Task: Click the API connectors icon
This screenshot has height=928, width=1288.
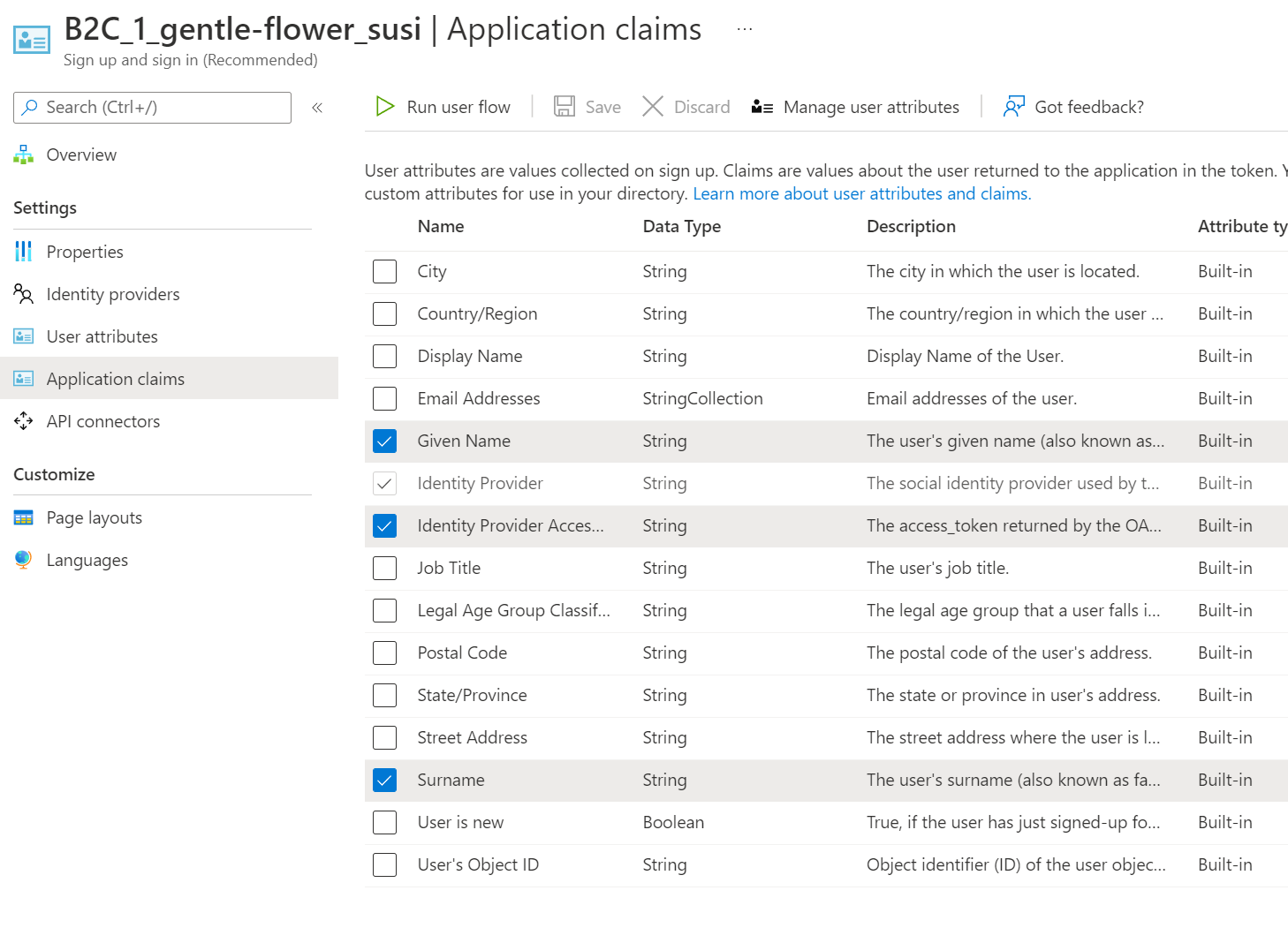Action: 23,421
